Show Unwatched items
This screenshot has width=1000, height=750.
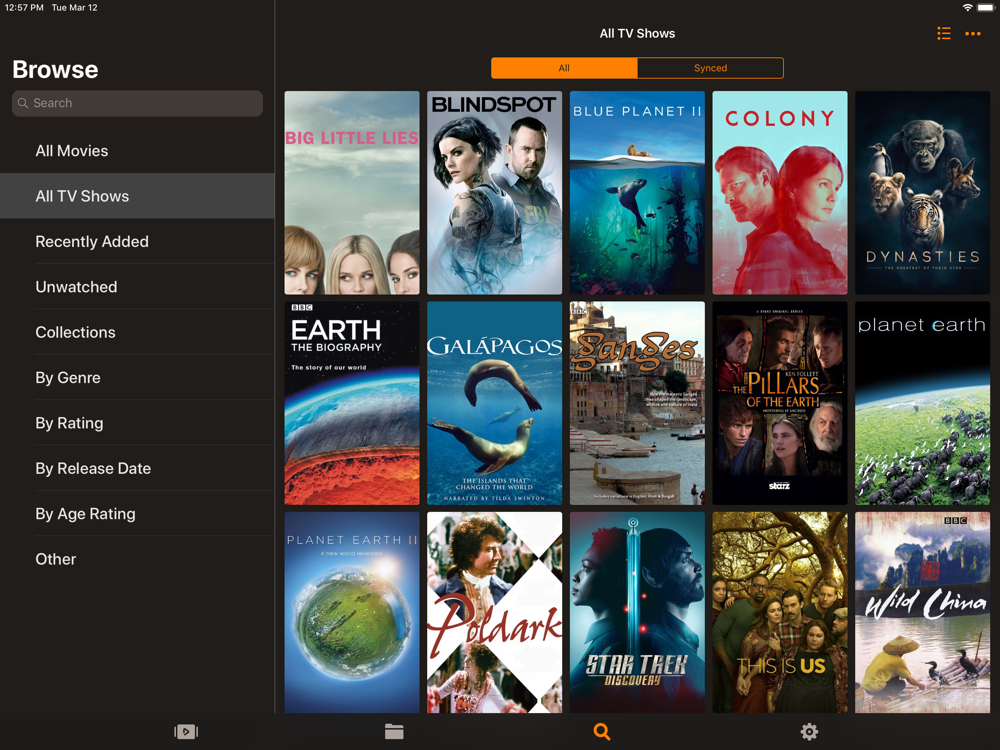[x=137, y=287]
